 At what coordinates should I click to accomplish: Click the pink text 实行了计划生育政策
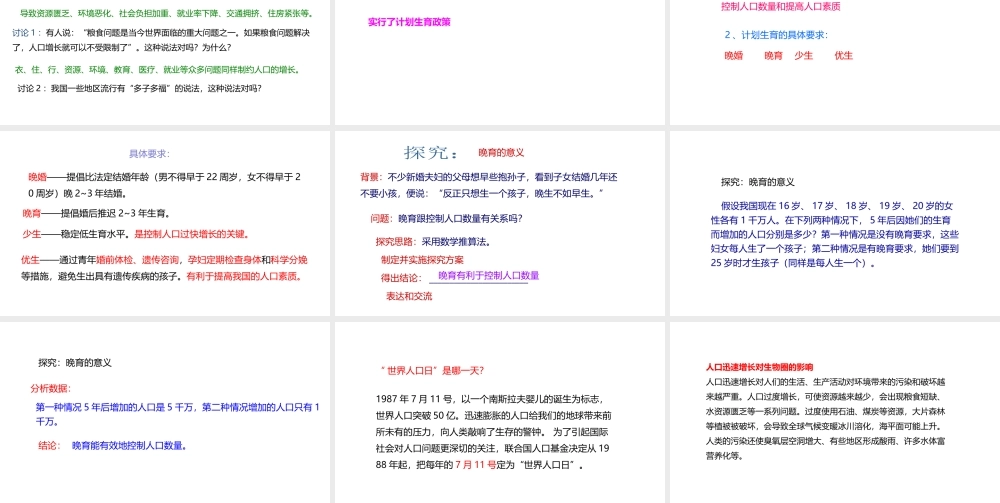[x=409, y=22]
